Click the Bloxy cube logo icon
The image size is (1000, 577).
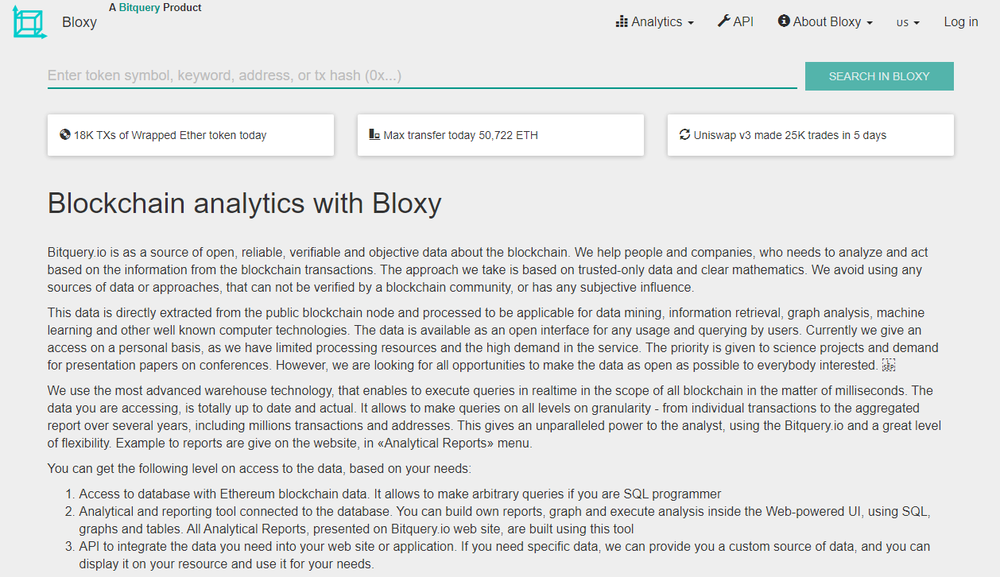29,24
